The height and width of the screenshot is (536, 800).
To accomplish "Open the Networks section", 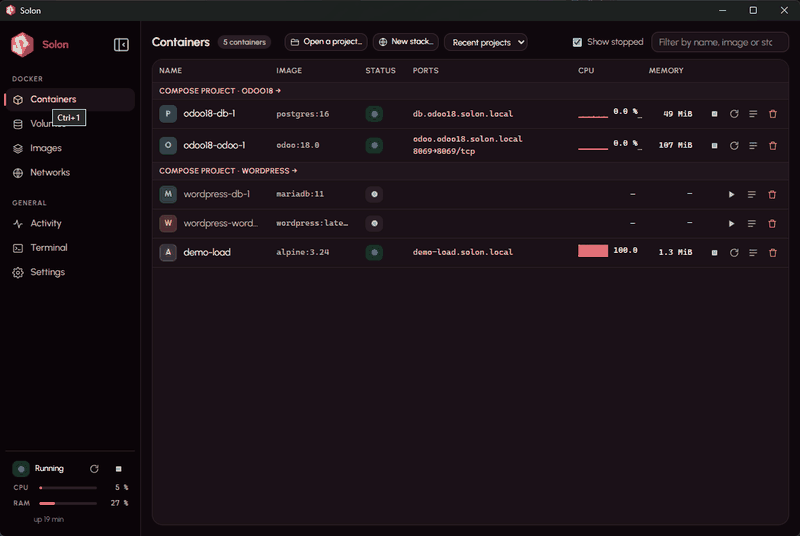I will [49, 172].
